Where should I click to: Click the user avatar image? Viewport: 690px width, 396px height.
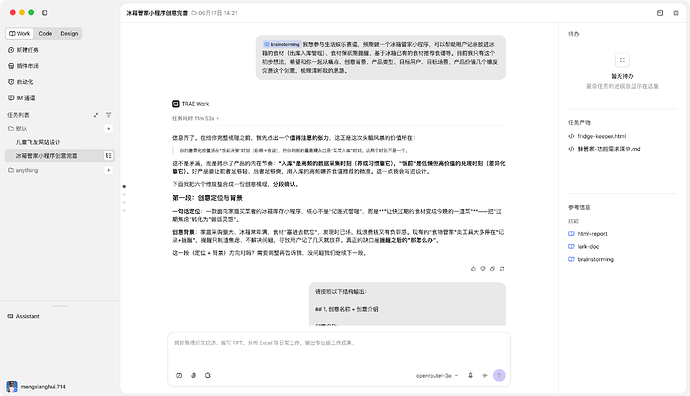pos(12,387)
